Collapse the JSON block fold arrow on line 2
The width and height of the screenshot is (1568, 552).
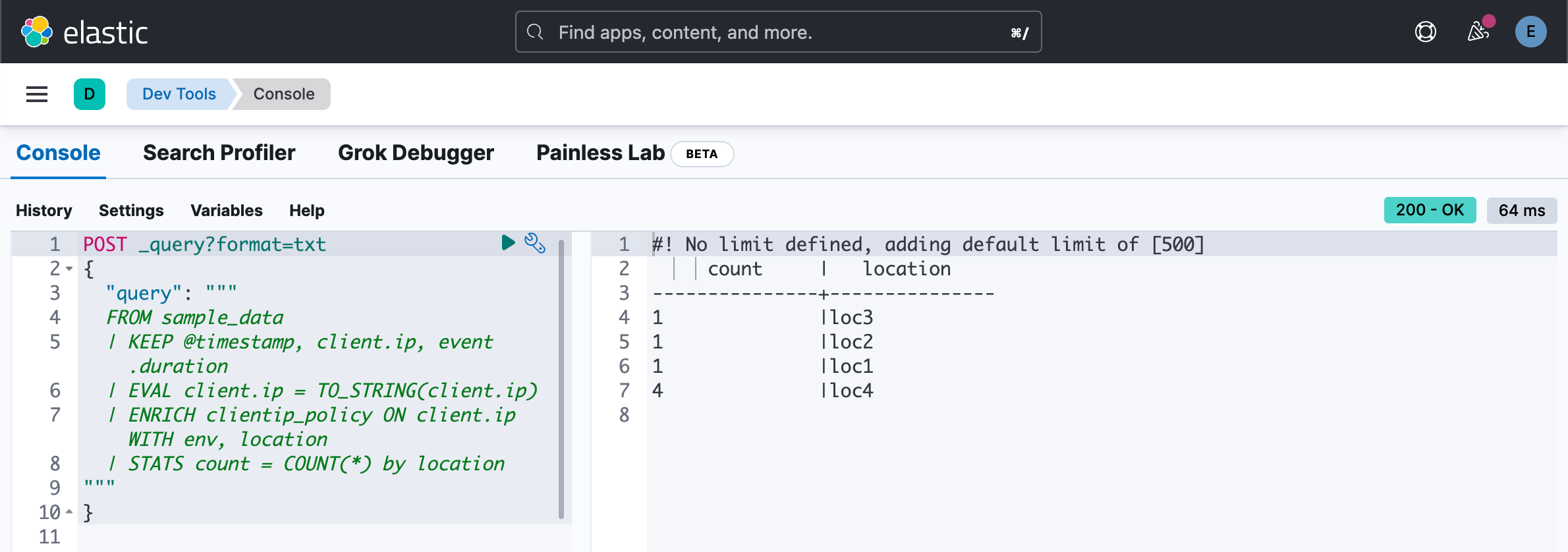[69, 269]
